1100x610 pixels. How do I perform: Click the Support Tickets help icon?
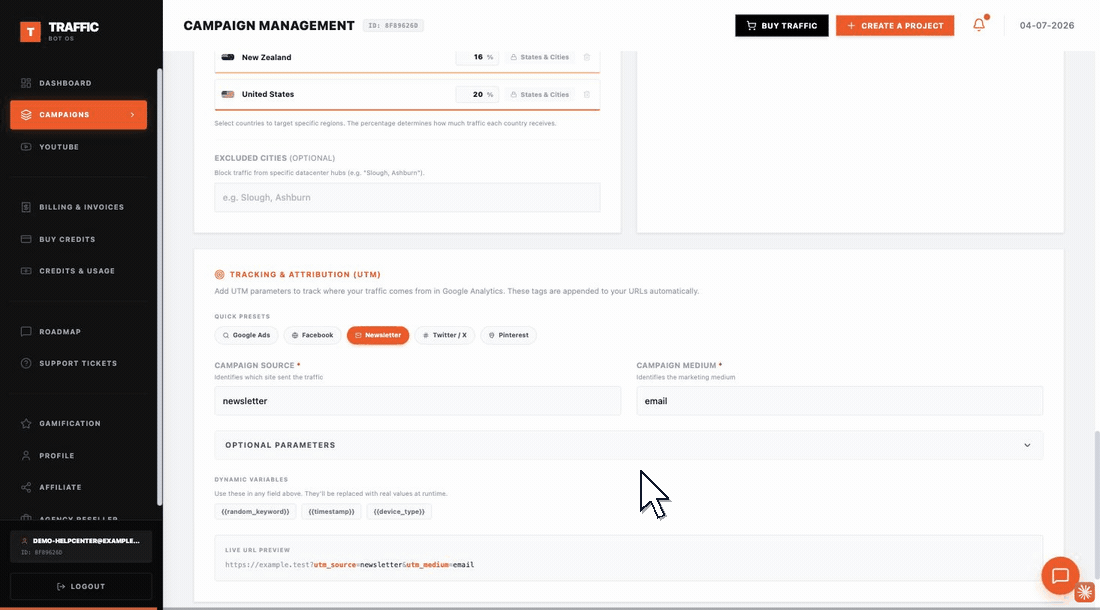click(x=26, y=363)
